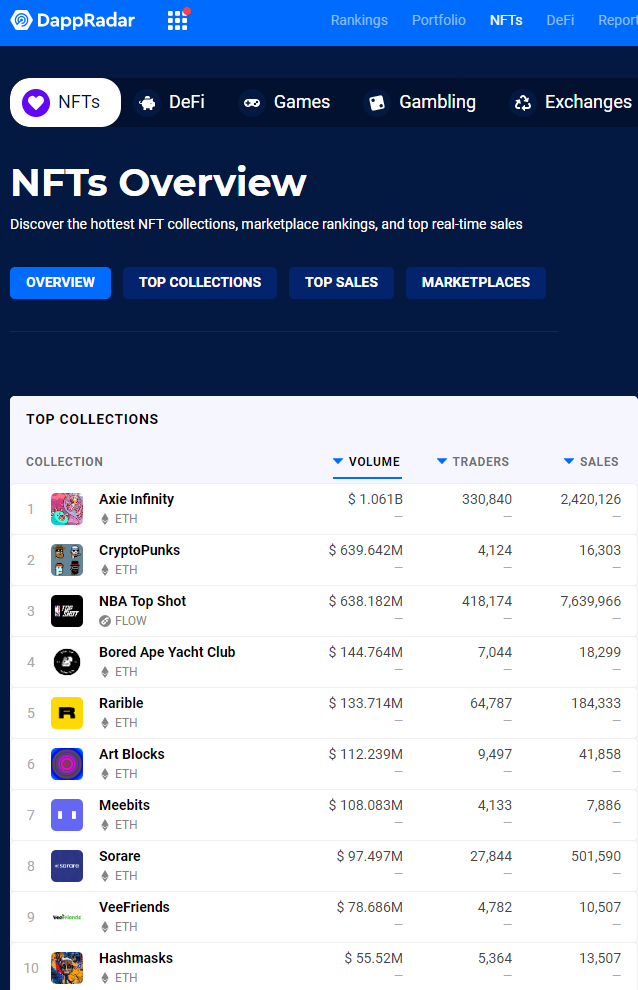Click the NBA Top Shot logo icon
638x990 pixels.
[67, 611]
